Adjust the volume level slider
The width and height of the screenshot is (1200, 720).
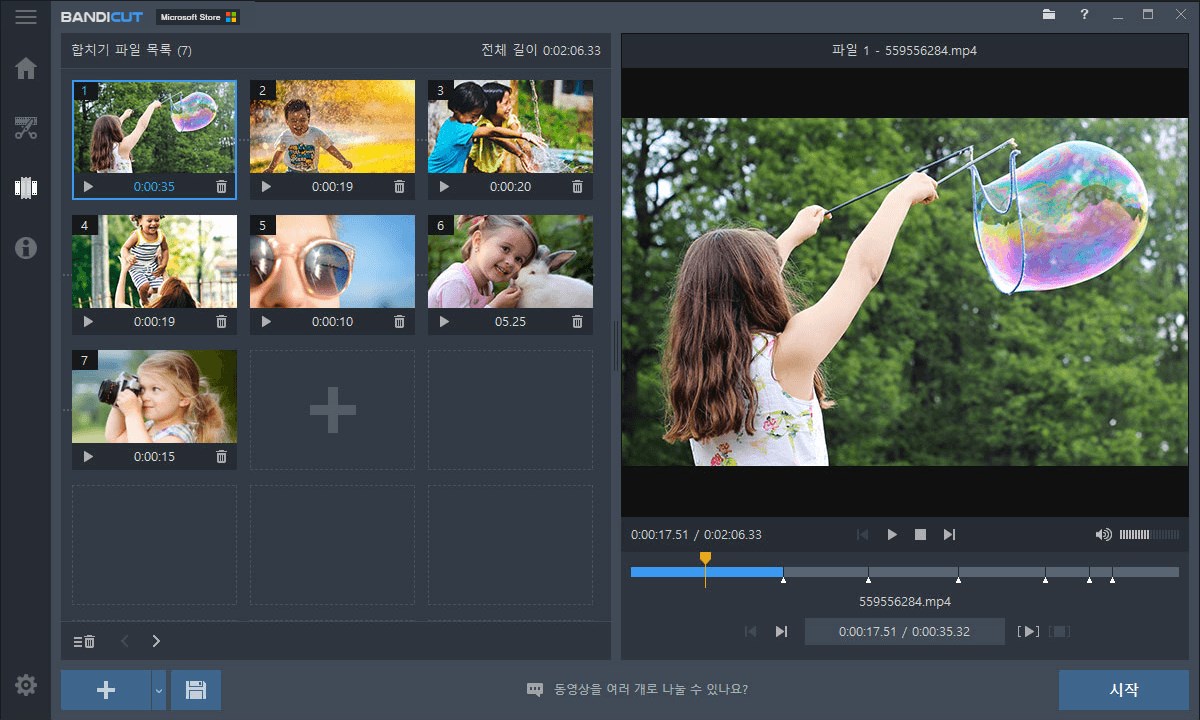point(1148,535)
